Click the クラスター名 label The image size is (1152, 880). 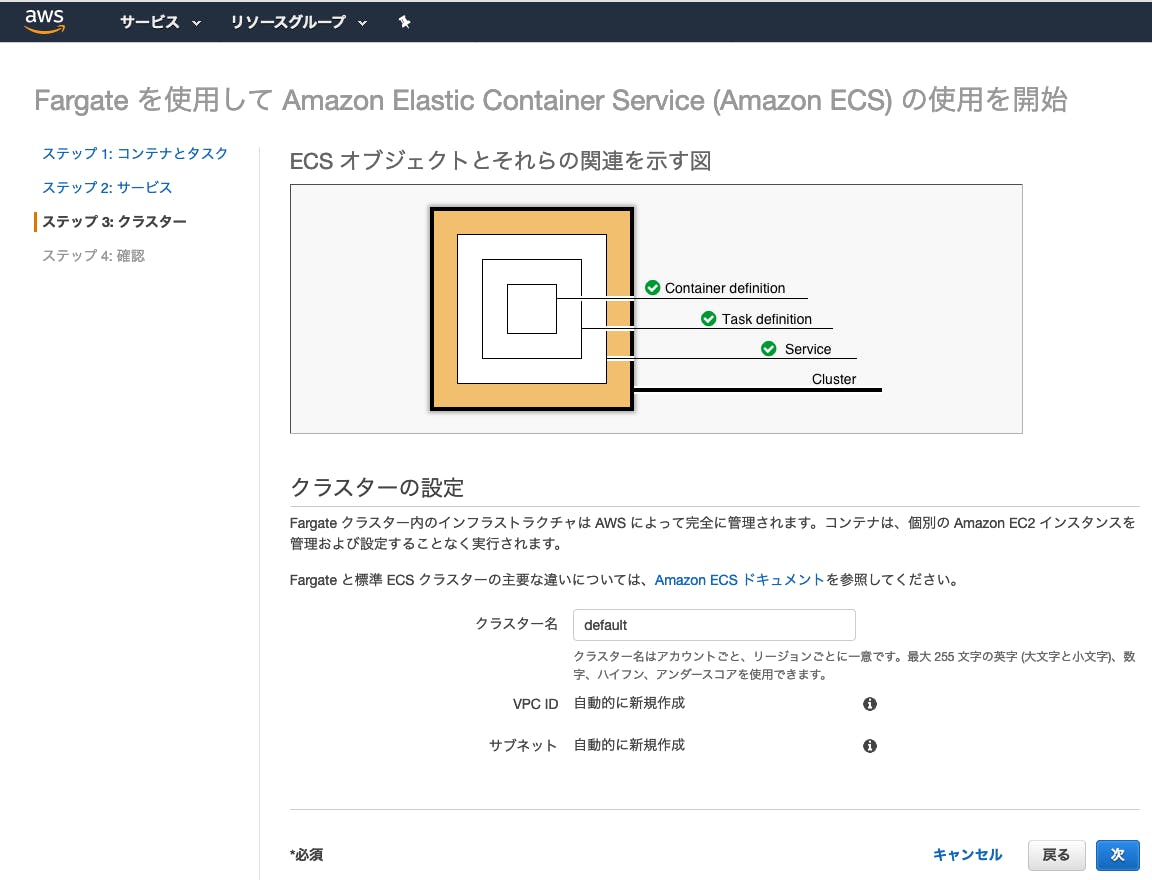[516, 624]
